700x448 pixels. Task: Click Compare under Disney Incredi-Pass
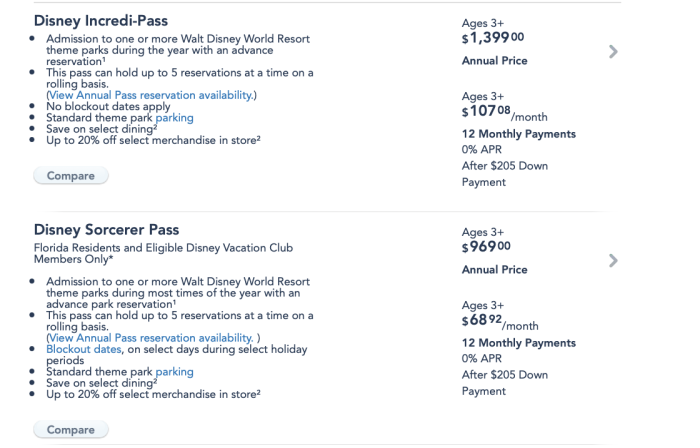70,176
